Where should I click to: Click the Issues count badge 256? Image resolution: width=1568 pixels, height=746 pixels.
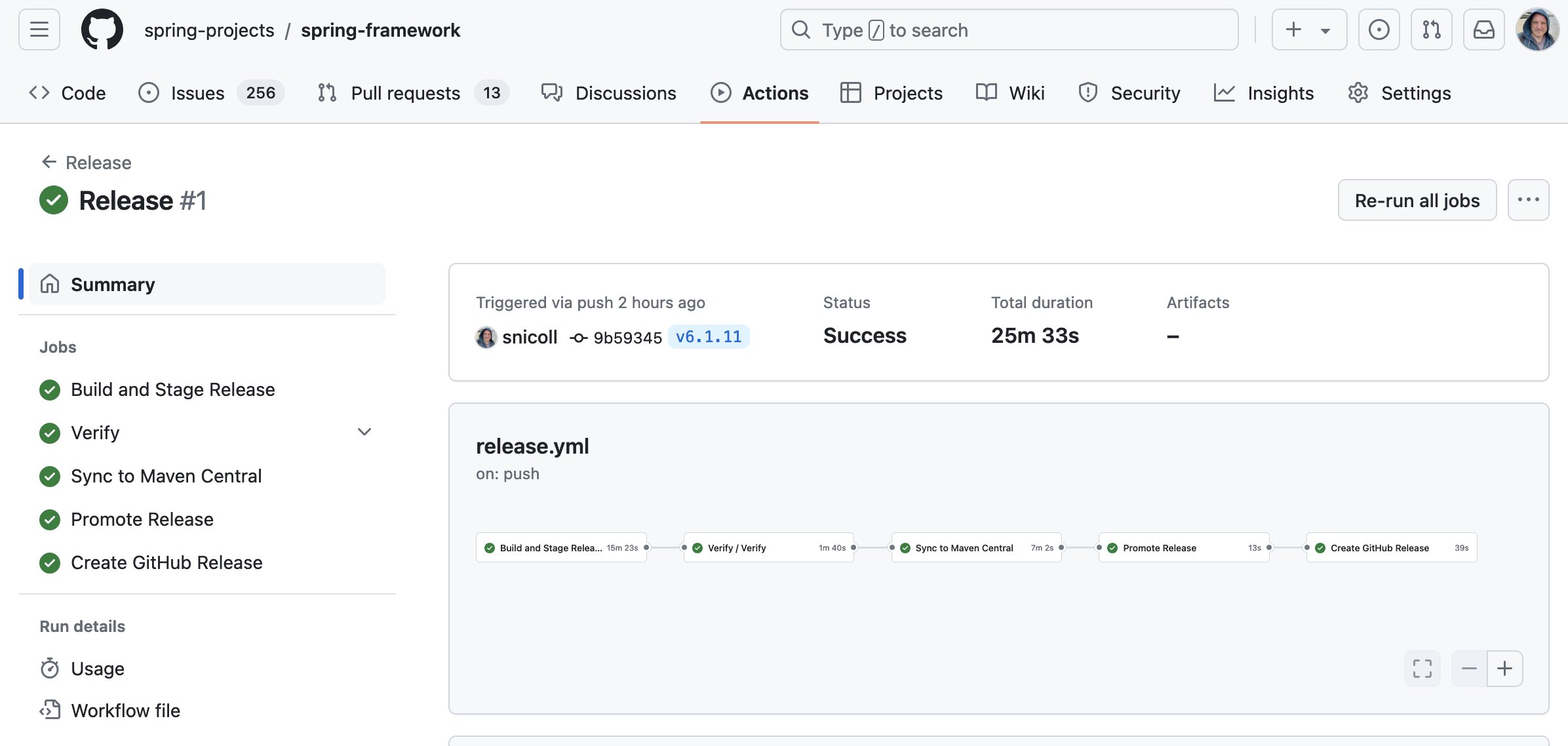point(261,92)
